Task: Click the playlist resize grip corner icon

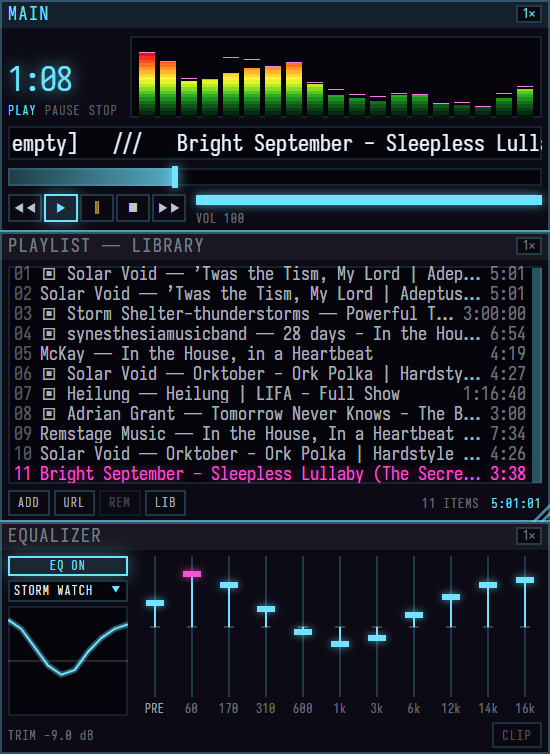Action: pos(542,514)
